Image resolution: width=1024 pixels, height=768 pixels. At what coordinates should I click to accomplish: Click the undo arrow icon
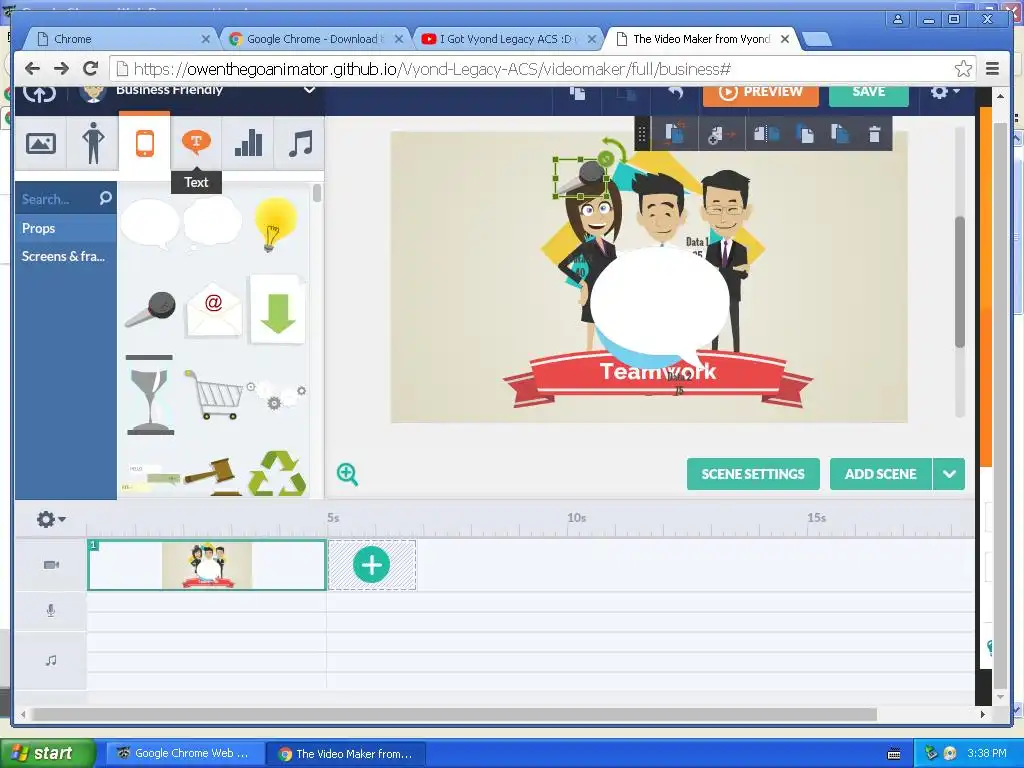coord(675,93)
